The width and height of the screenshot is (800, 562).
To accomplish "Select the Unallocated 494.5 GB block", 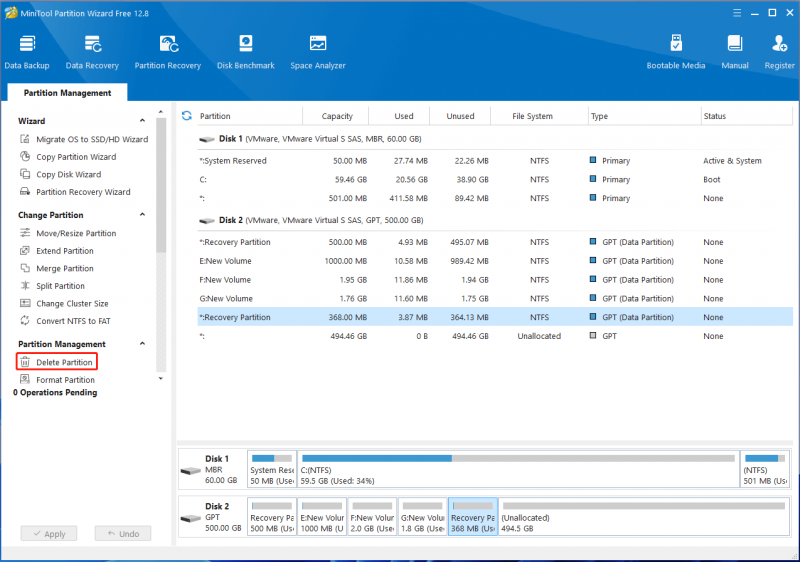I will click(644, 516).
